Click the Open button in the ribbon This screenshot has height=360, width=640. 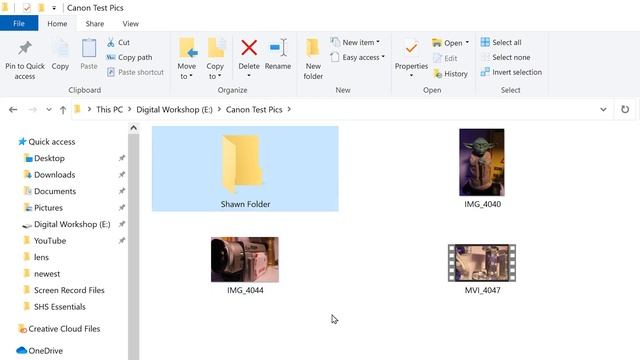447,43
